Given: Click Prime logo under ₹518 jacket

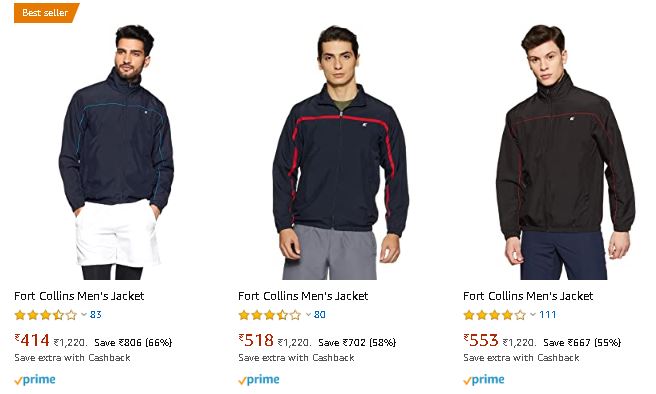Looking at the screenshot, I should (259, 380).
